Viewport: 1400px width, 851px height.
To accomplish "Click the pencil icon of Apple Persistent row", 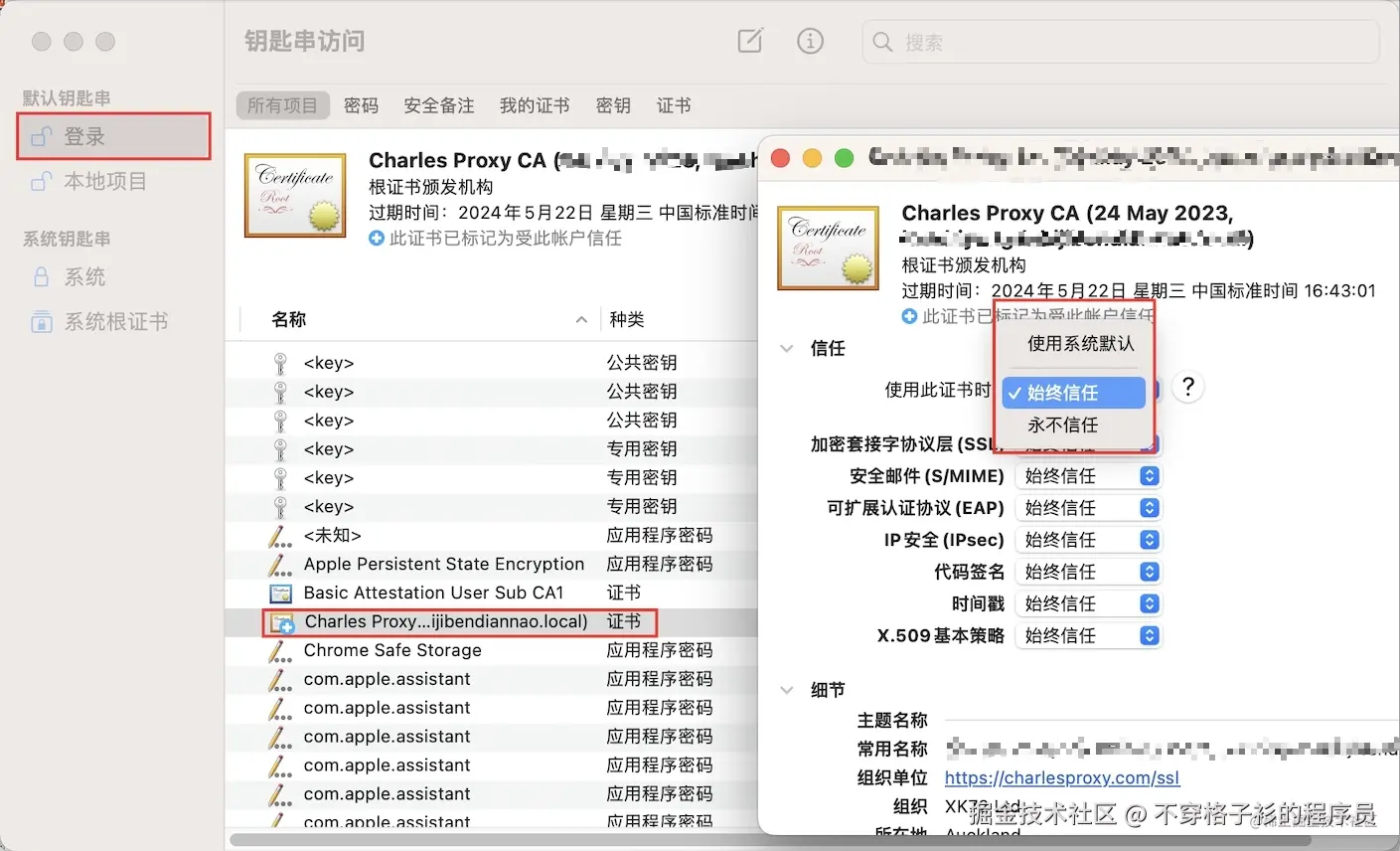I will [280, 565].
